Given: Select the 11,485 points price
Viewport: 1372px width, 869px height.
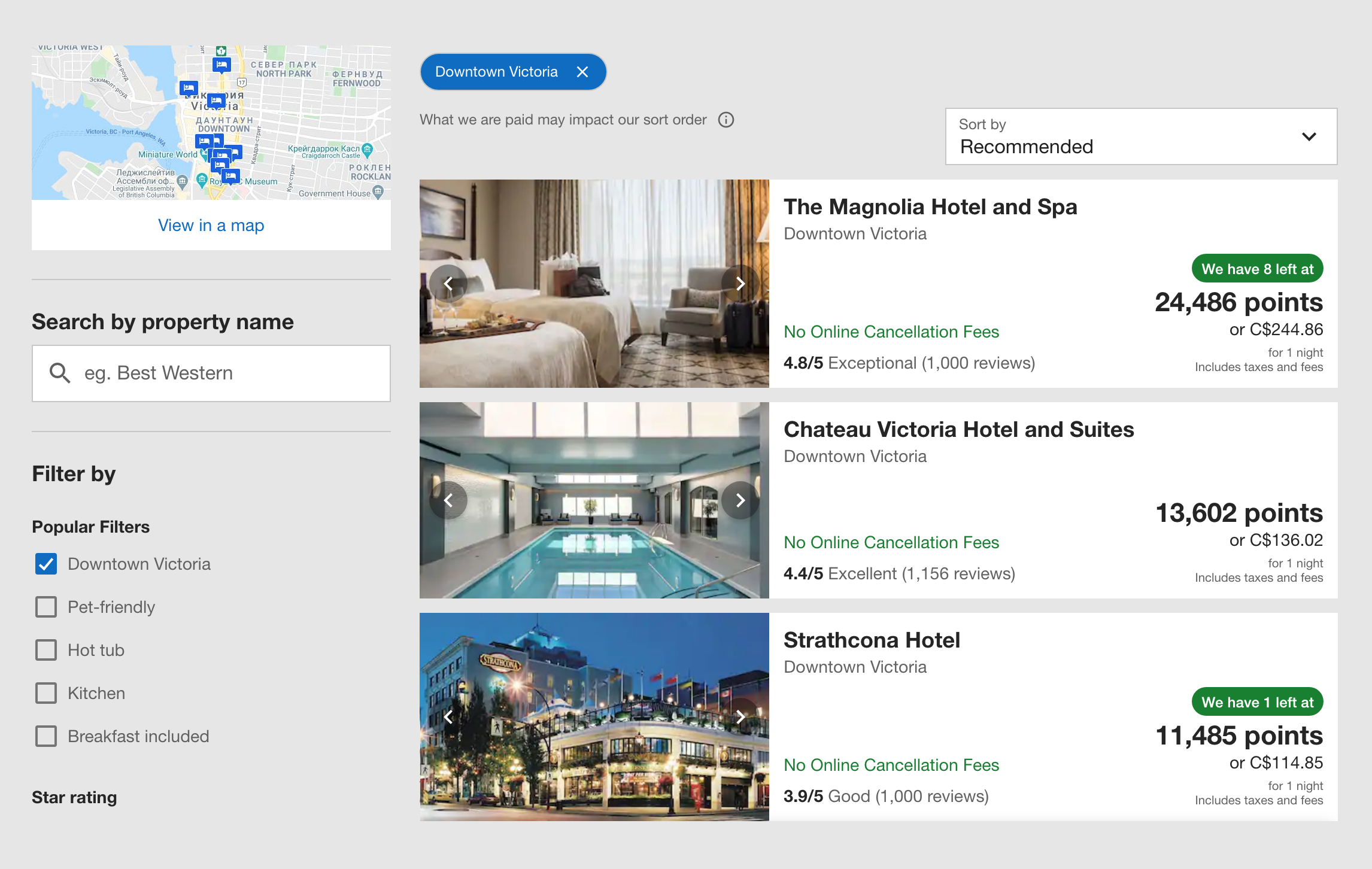Looking at the screenshot, I should pyautogui.click(x=1239, y=736).
